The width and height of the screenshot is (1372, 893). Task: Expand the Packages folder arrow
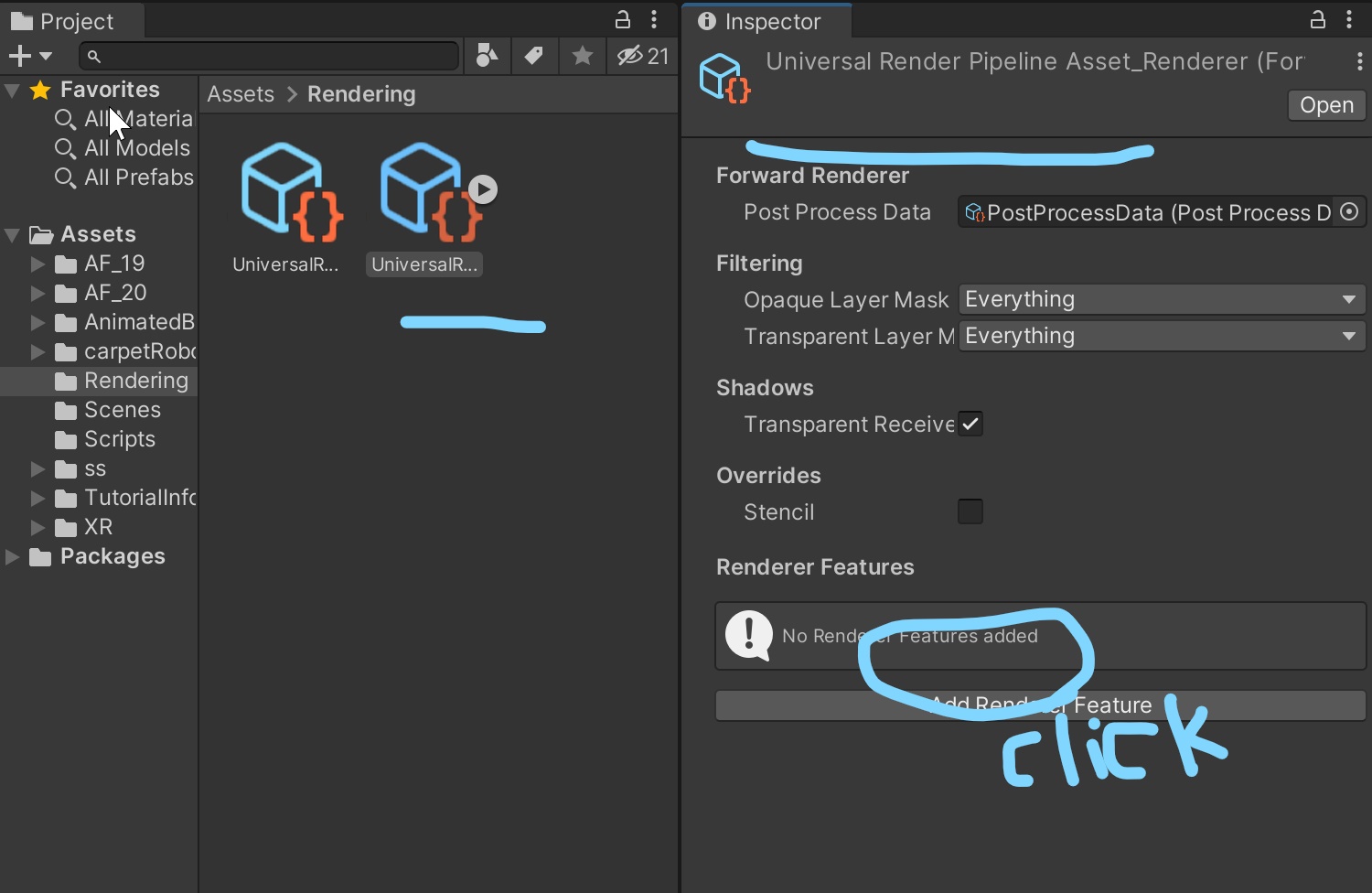[13, 557]
